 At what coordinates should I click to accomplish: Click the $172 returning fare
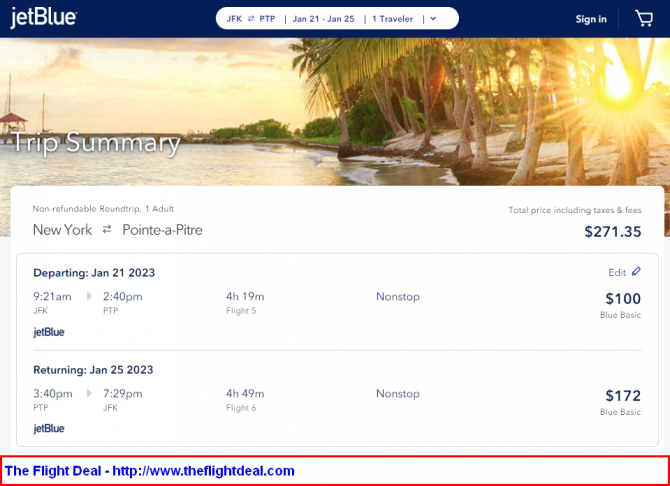click(x=623, y=395)
